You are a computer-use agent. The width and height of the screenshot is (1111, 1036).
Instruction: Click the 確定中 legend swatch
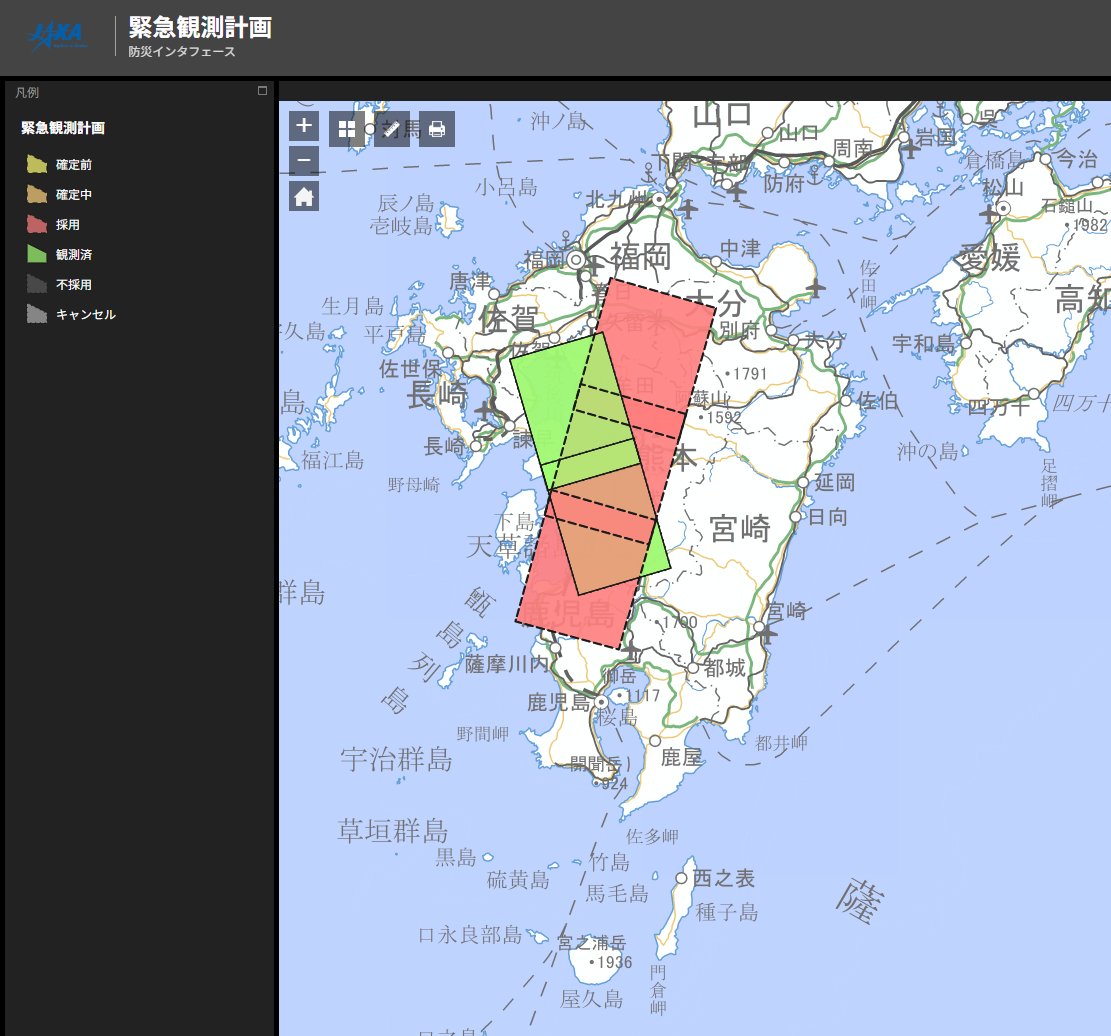[37, 194]
